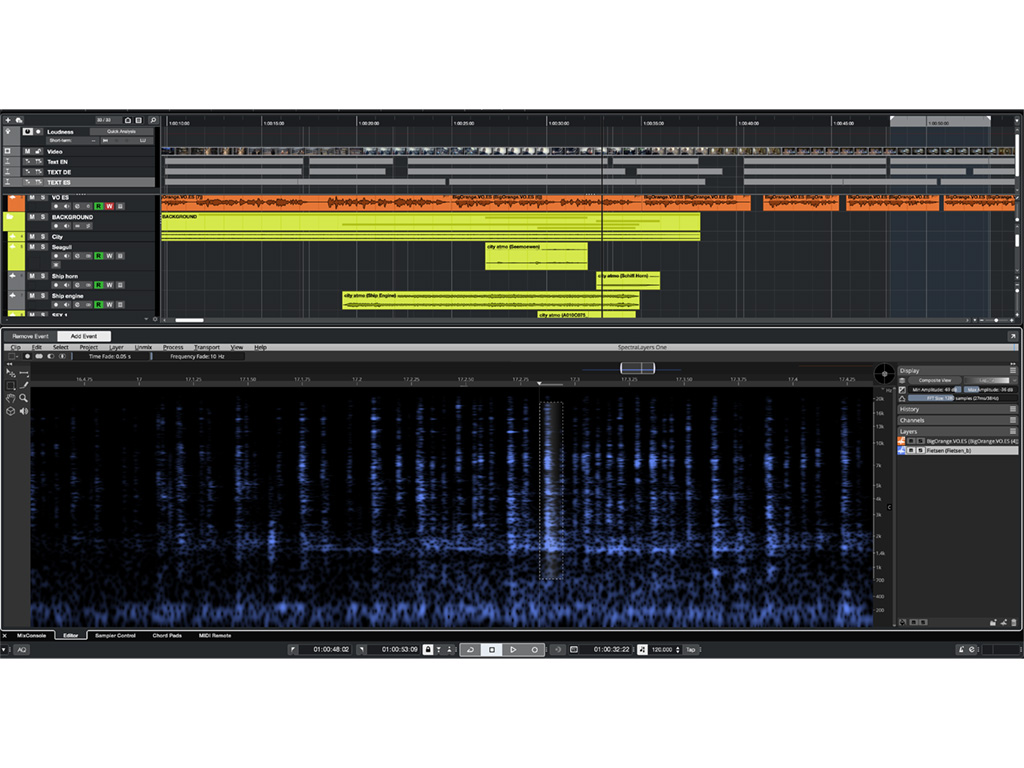Click the search icon above track list
This screenshot has height=768, width=1024.
(x=153, y=120)
